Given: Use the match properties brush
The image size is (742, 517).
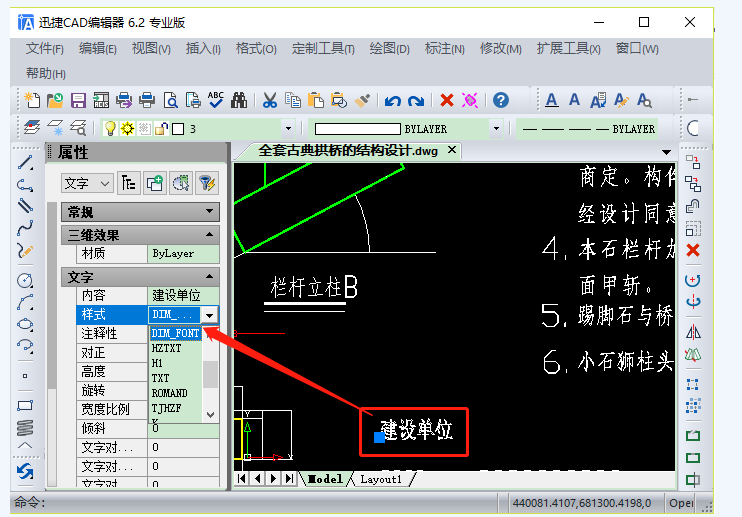Looking at the screenshot, I should pos(362,100).
